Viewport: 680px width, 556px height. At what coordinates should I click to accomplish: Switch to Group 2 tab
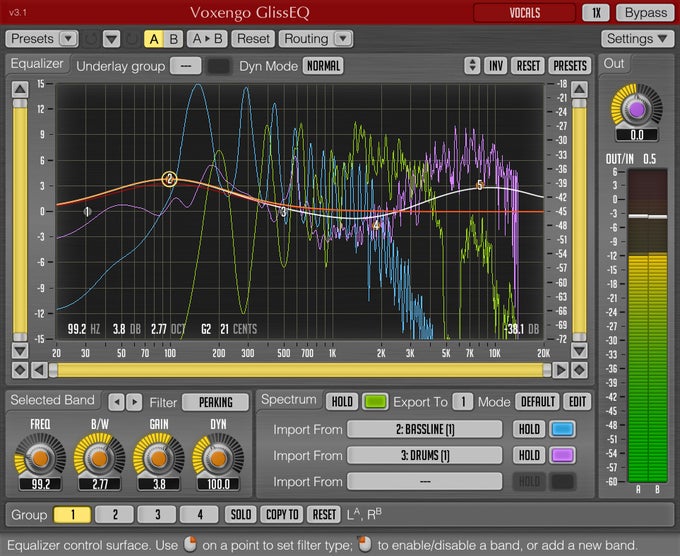(x=115, y=514)
